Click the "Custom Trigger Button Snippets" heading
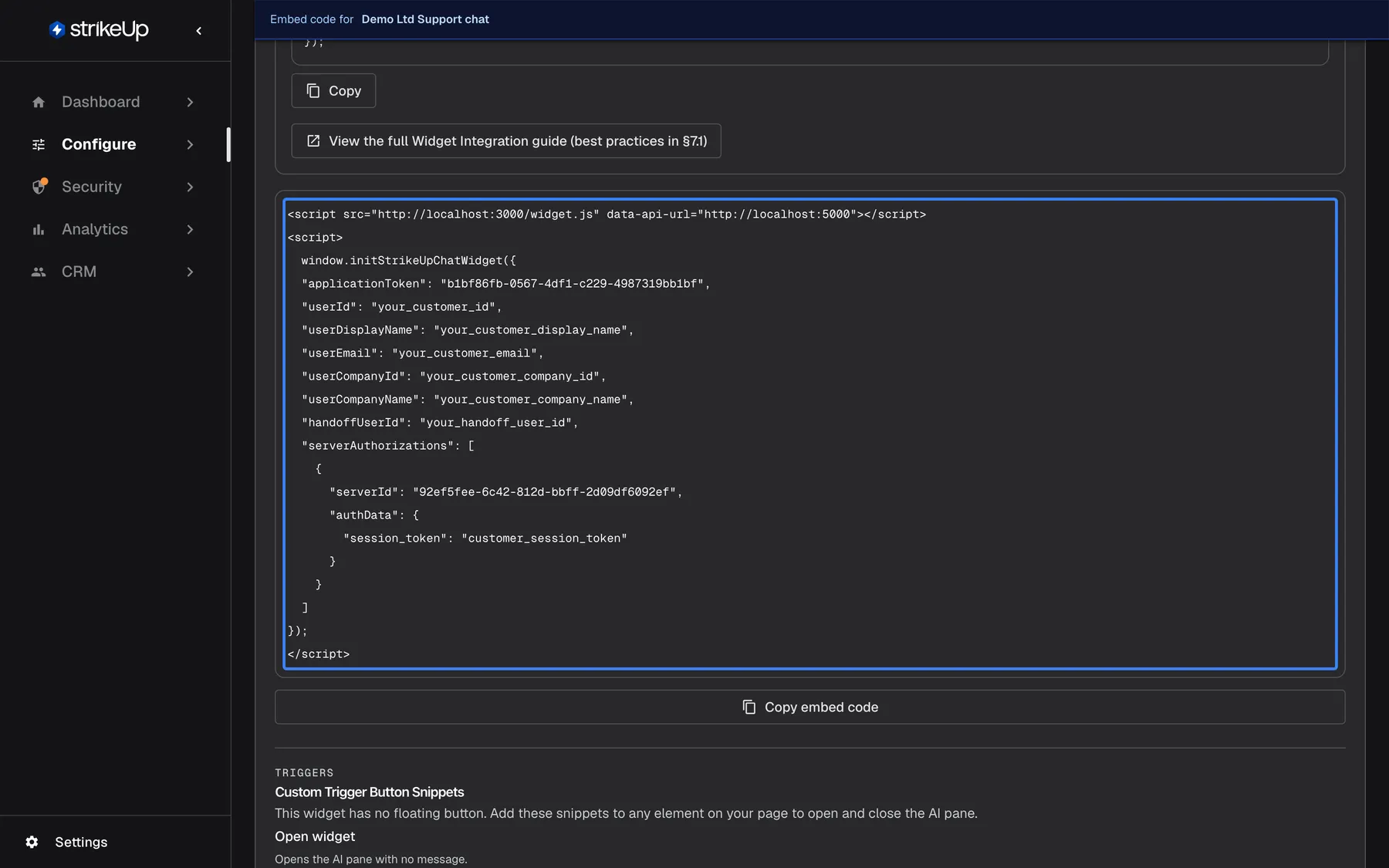 tap(370, 792)
